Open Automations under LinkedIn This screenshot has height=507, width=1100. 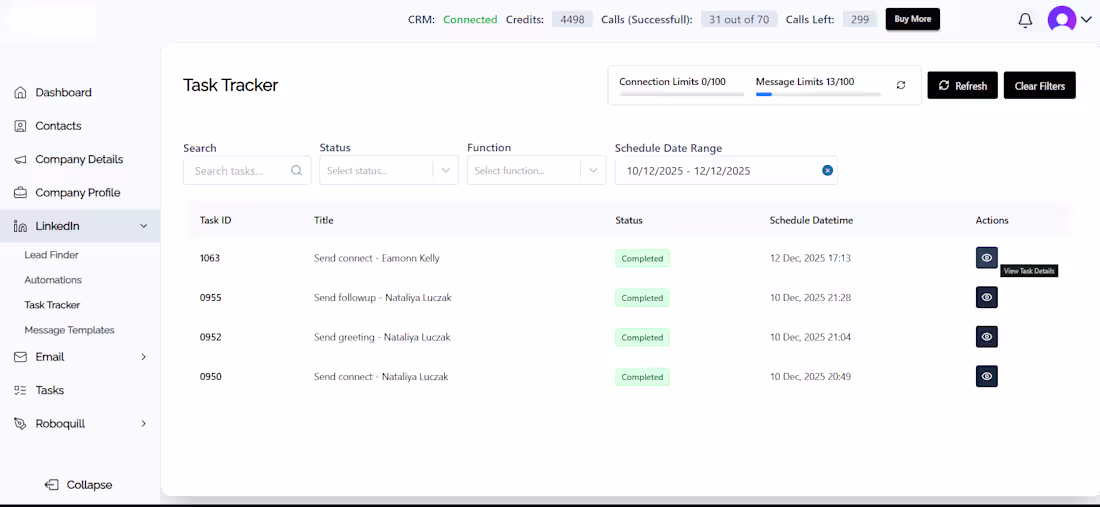pos(53,280)
